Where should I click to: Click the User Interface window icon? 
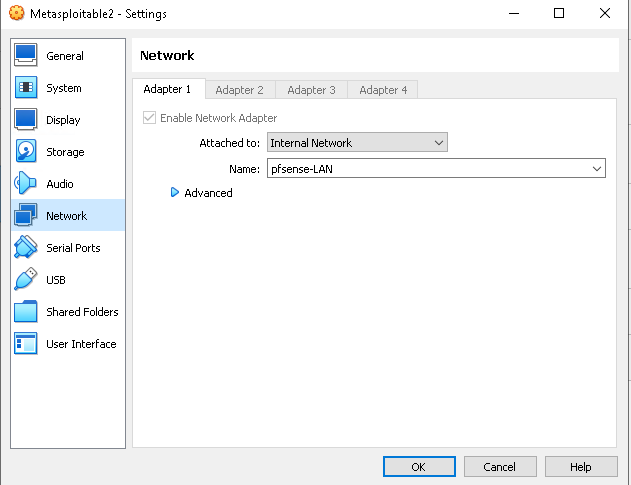[26, 343]
